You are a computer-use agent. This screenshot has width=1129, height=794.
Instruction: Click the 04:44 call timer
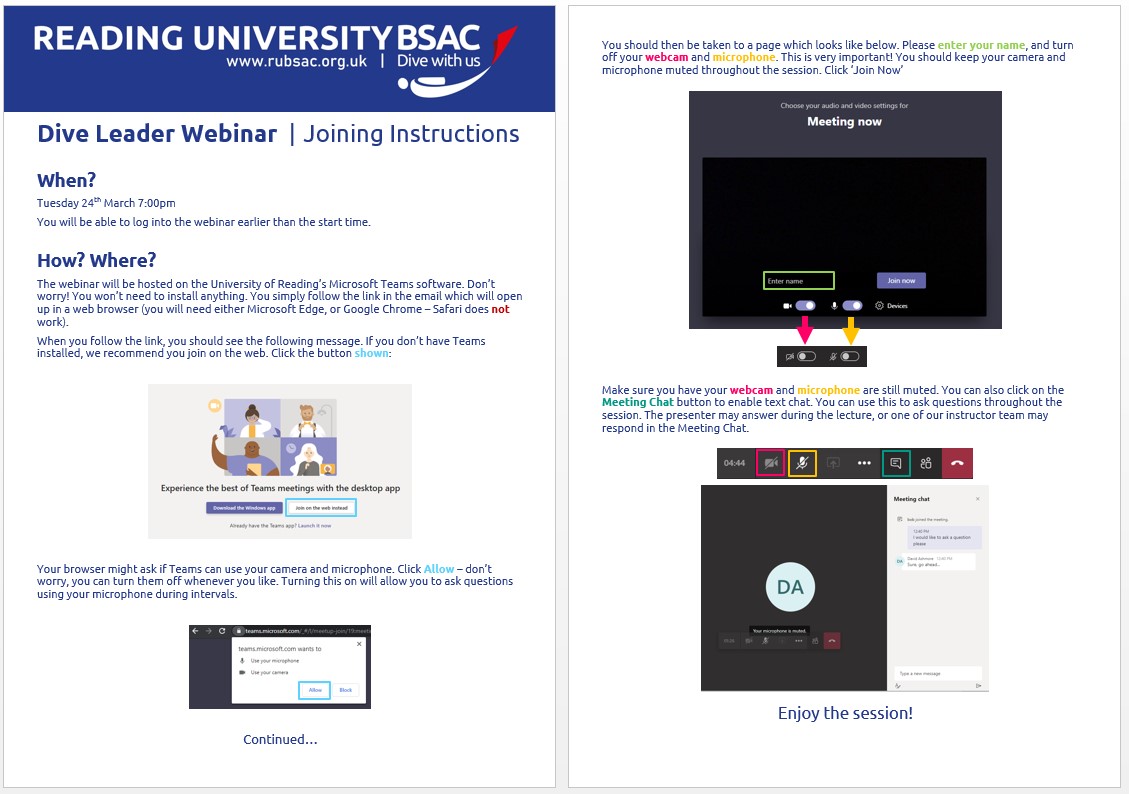[734, 464]
